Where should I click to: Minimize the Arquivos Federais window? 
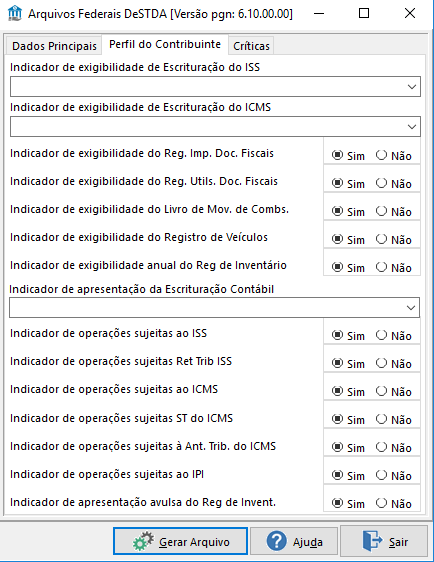coord(319,14)
